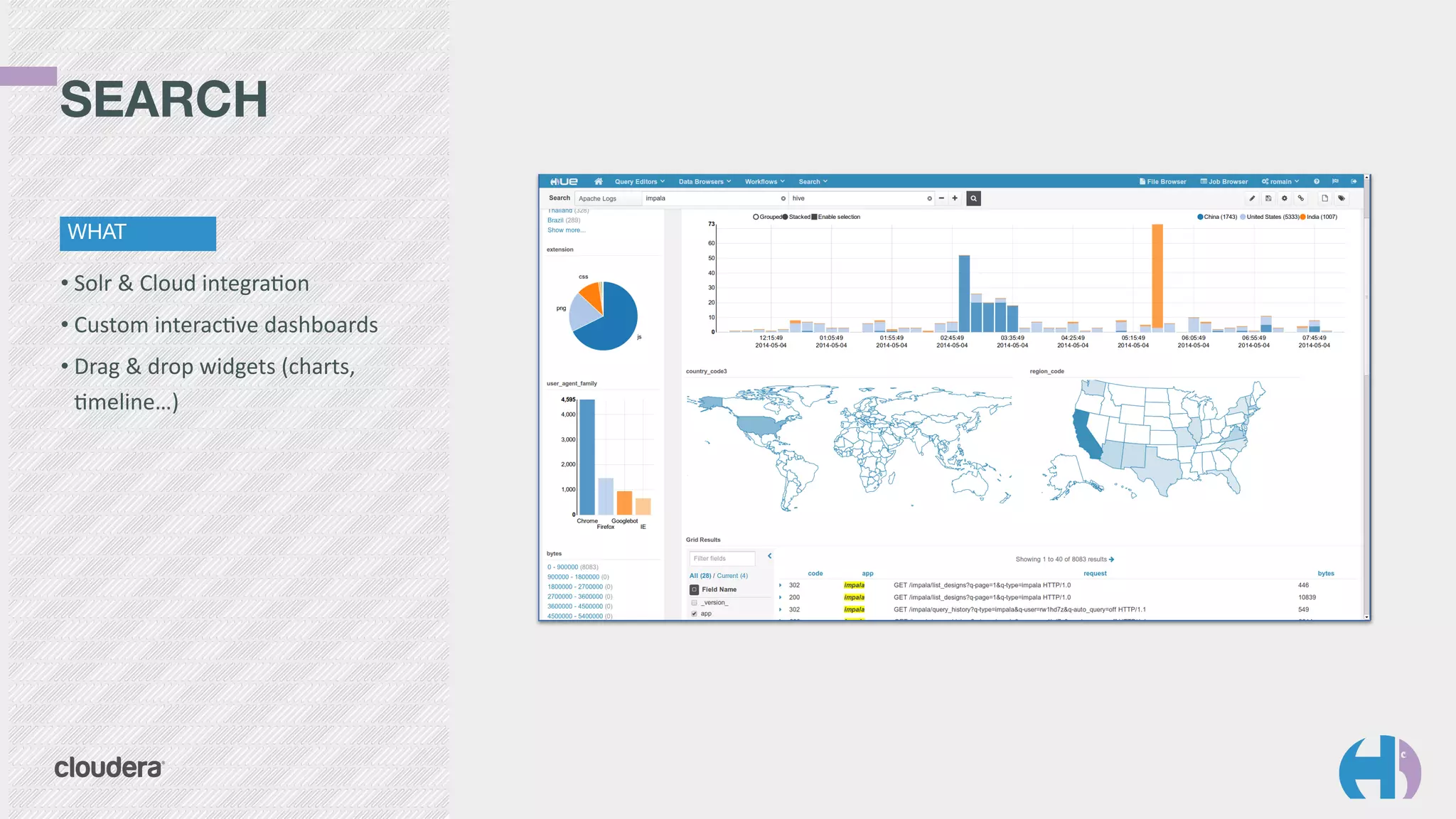Click the Show more... link
Viewport: 1456px width, 819px height.
click(x=567, y=230)
